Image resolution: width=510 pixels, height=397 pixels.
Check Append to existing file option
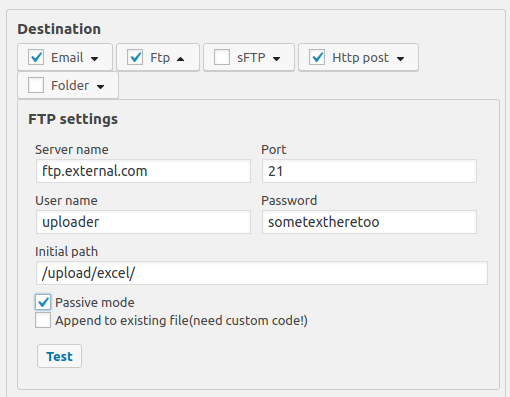coord(43,320)
